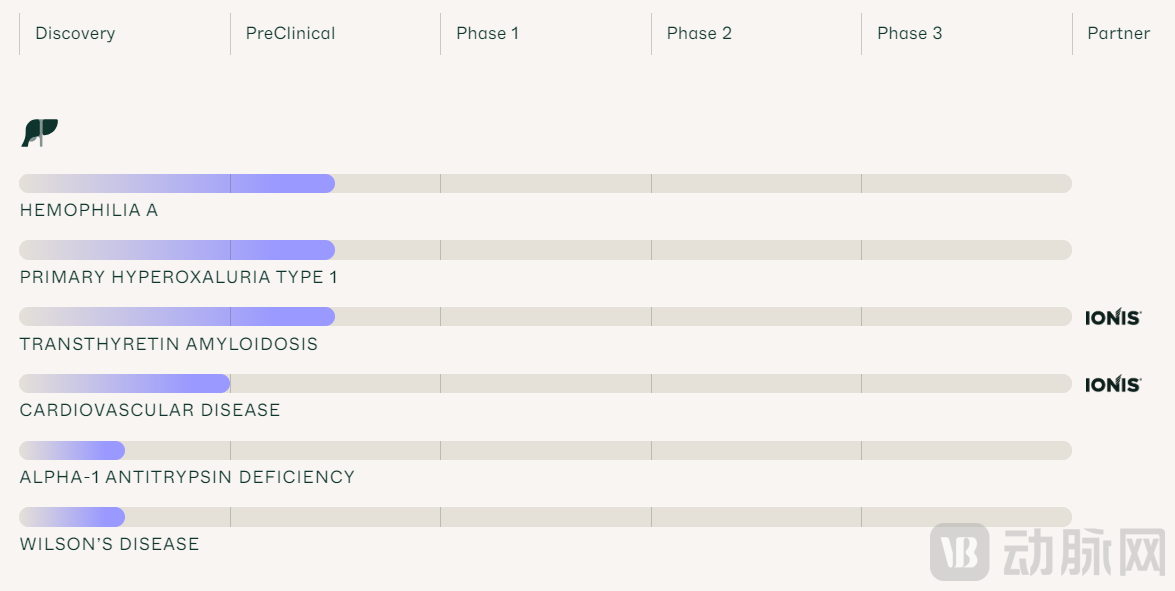Select the Phase 3 column header
This screenshot has width=1175, height=591.
(909, 33)
